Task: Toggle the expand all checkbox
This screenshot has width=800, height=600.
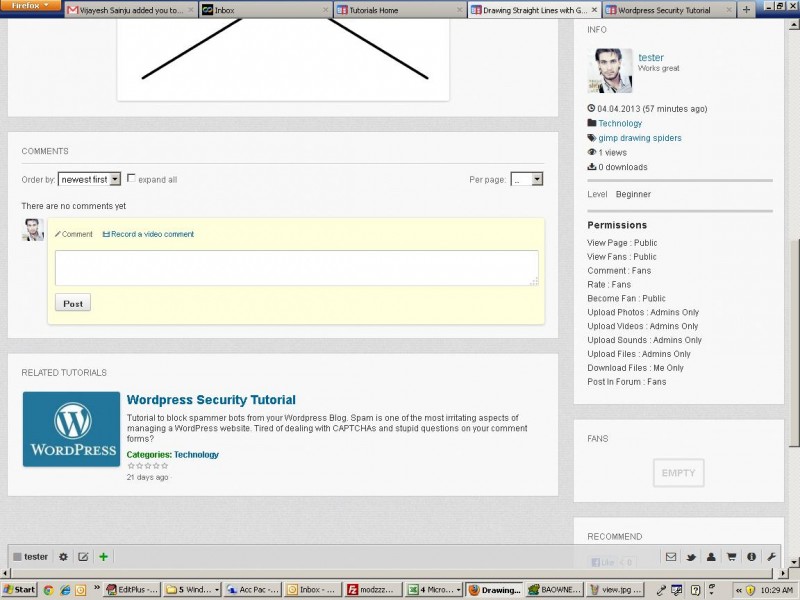Action: (x=131, y=178)
